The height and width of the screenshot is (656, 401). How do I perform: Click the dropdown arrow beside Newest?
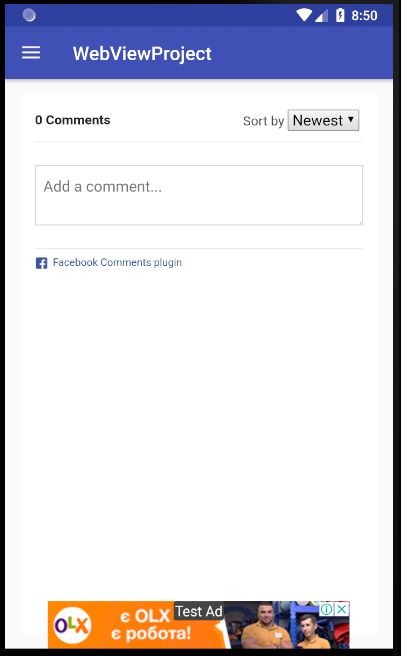[x=351, y=119]
